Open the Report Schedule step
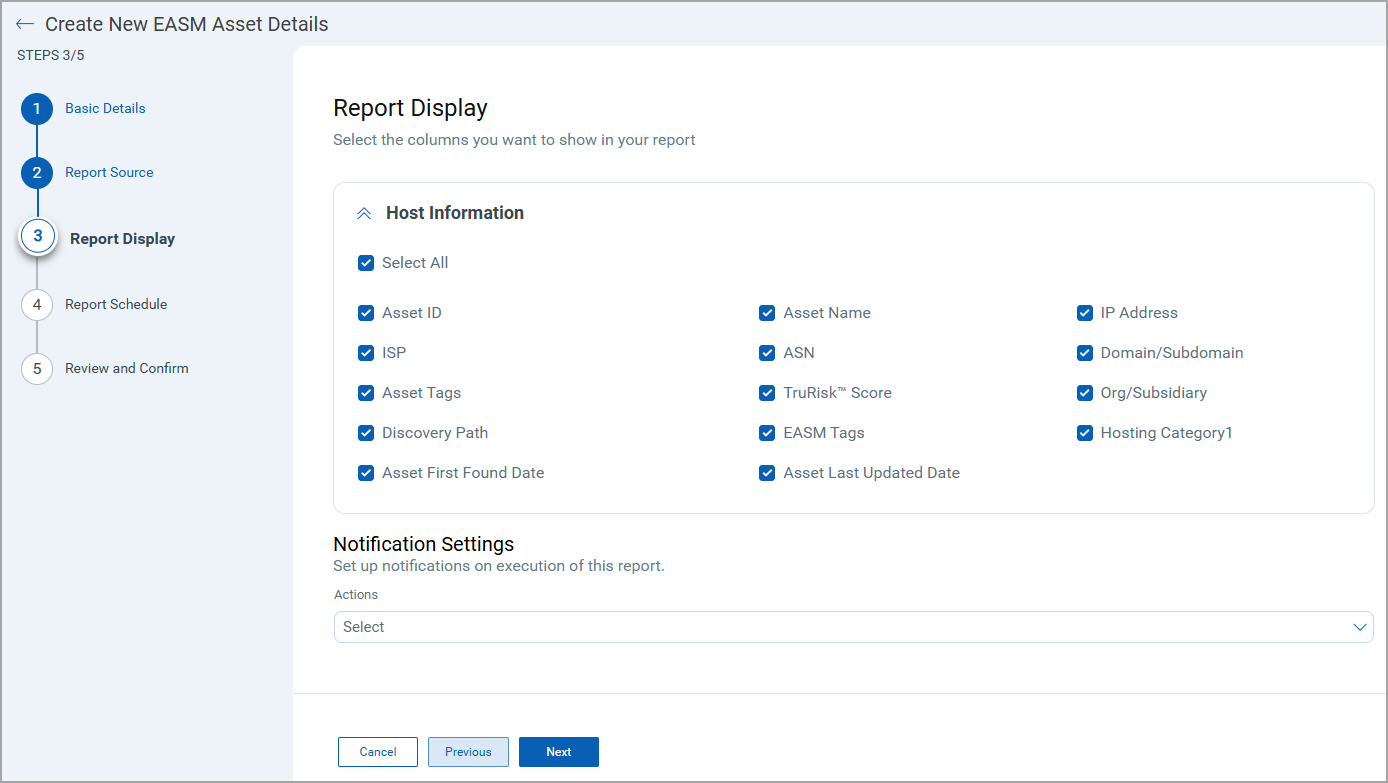The image size is (1388, 783). (x=116, y=304)
